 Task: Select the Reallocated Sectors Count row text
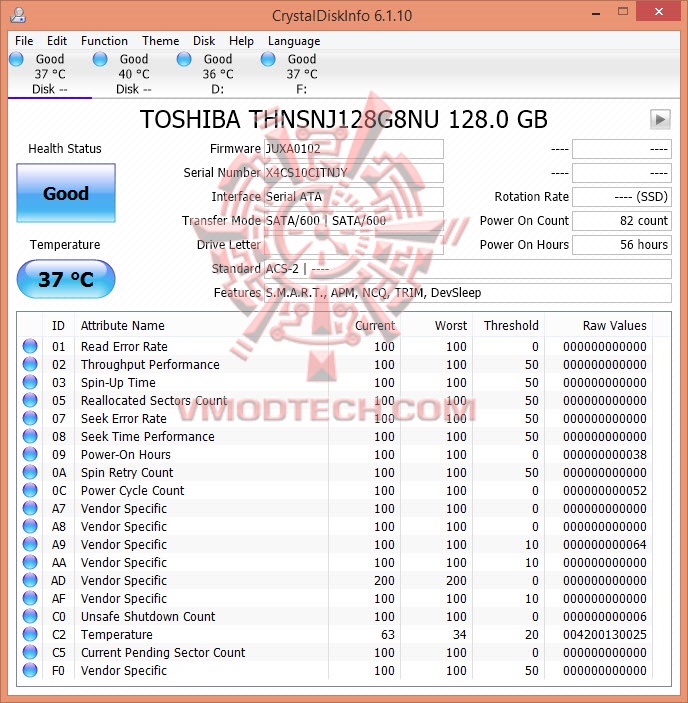154,400
